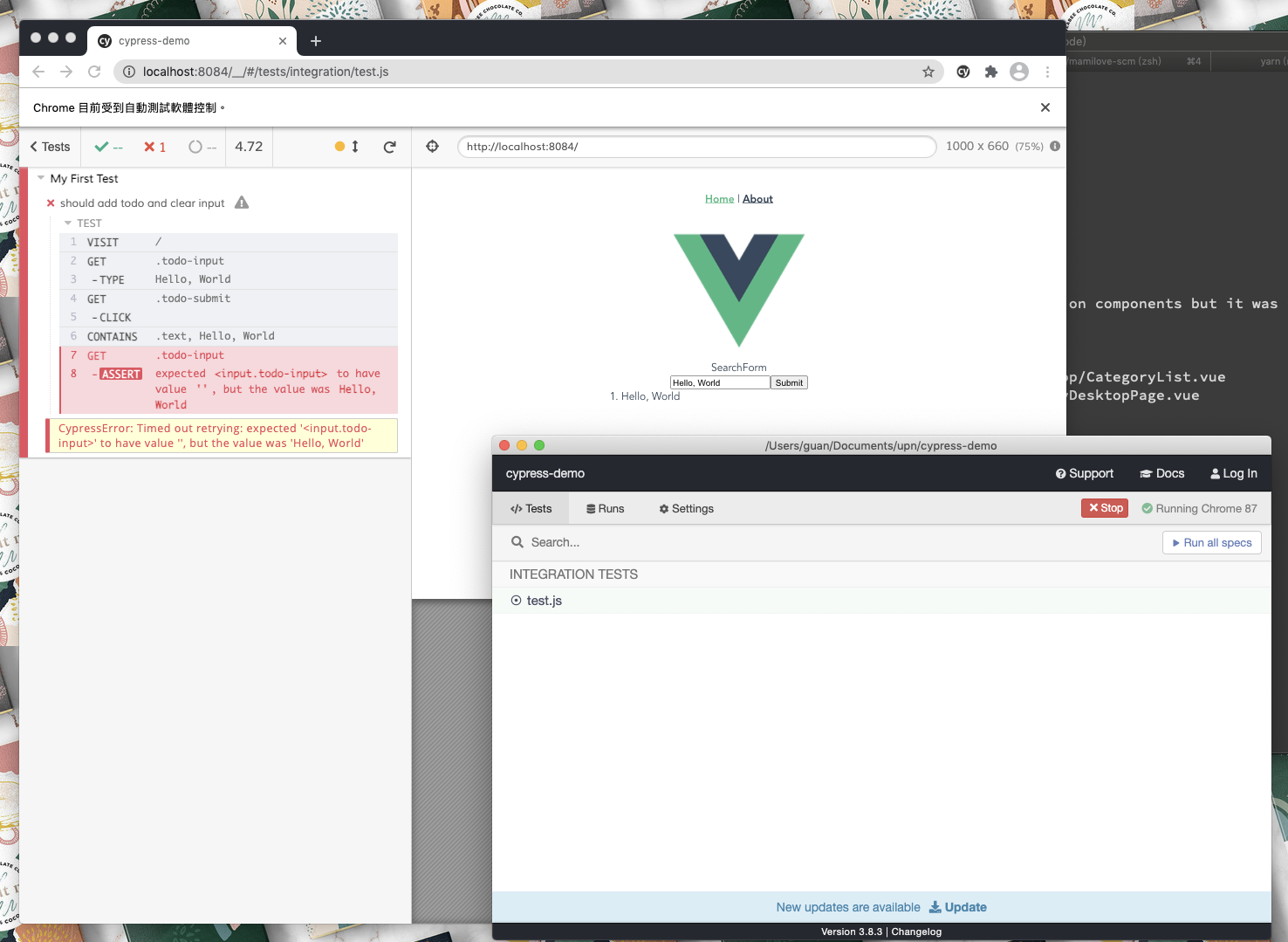The height and width of the screenshot is (942, 1288).
Task: Click Run all specs
Action: [1211, 542]
